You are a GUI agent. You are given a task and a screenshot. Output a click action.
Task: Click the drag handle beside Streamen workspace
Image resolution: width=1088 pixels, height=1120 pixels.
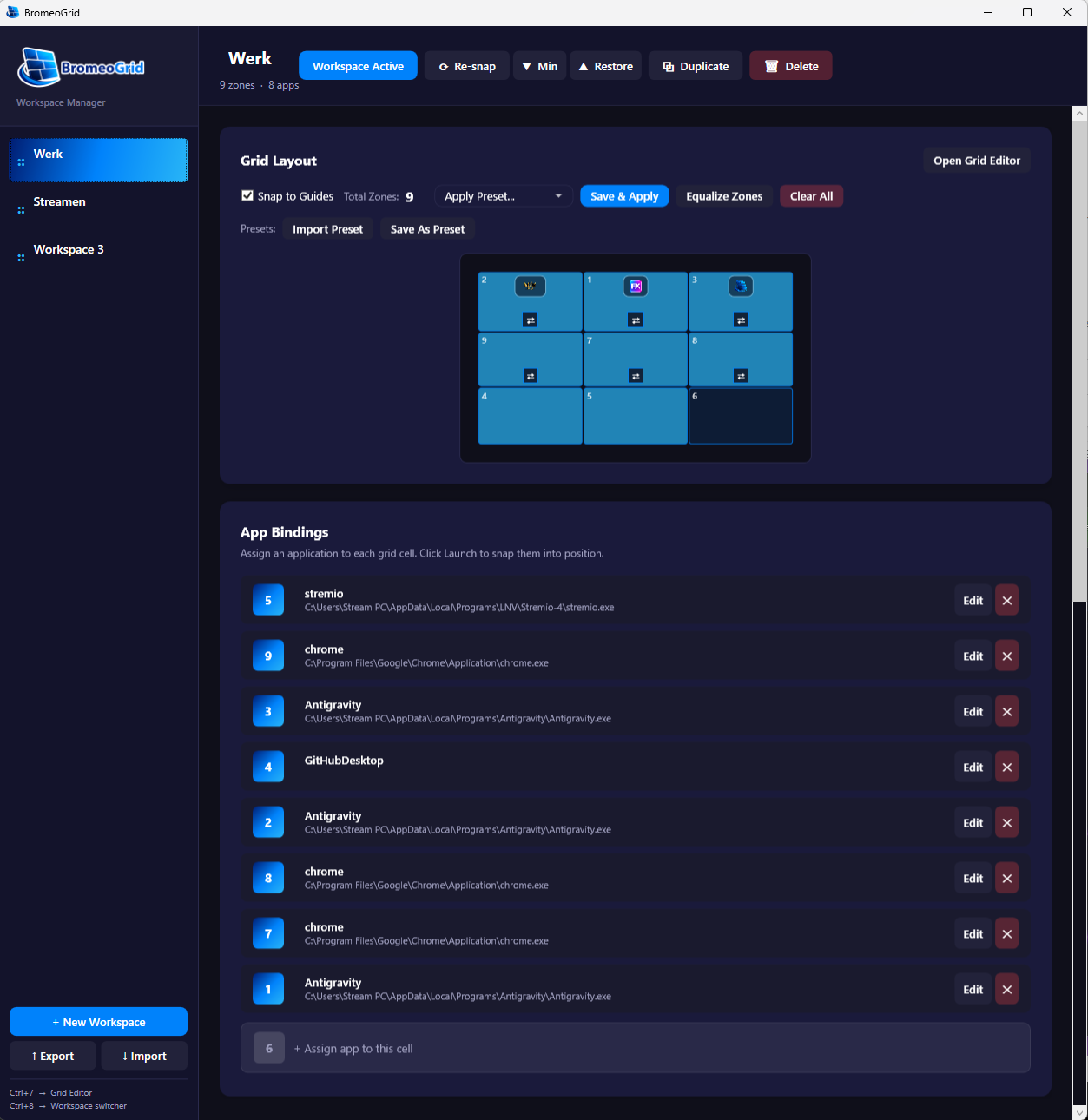pos(21,208)
